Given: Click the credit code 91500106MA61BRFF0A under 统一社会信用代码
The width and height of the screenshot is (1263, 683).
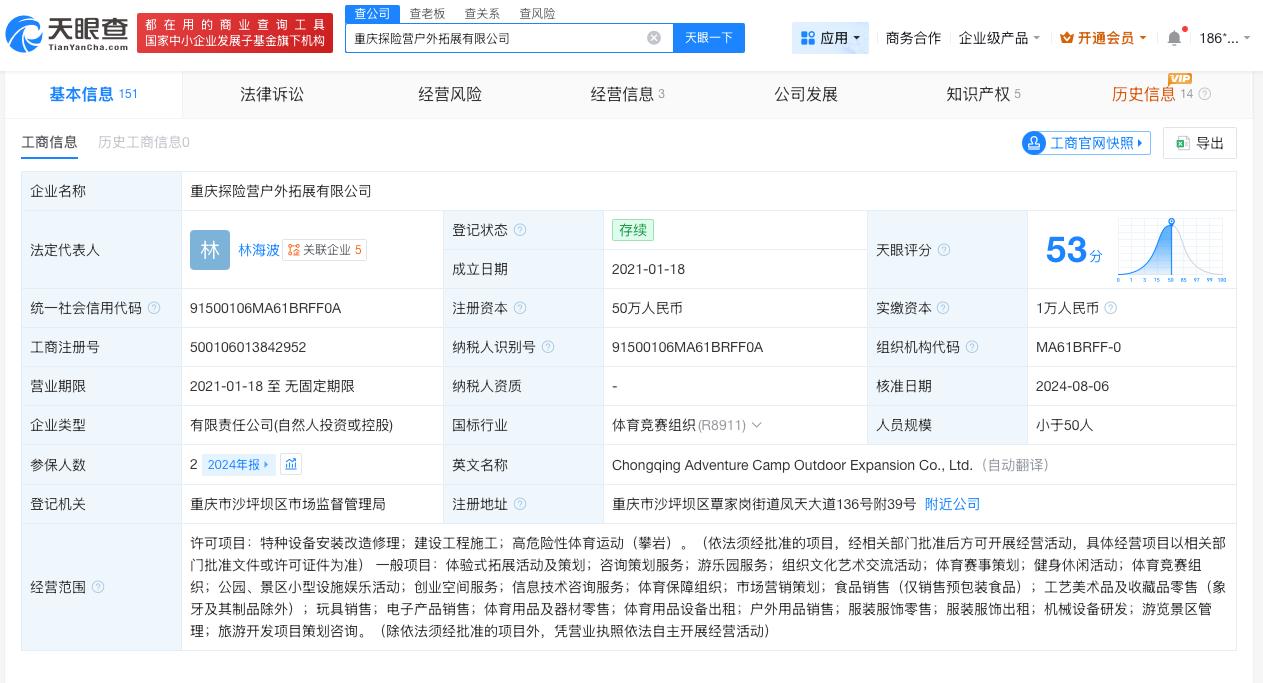Looking at the screenshot, I should click(265, 308).
